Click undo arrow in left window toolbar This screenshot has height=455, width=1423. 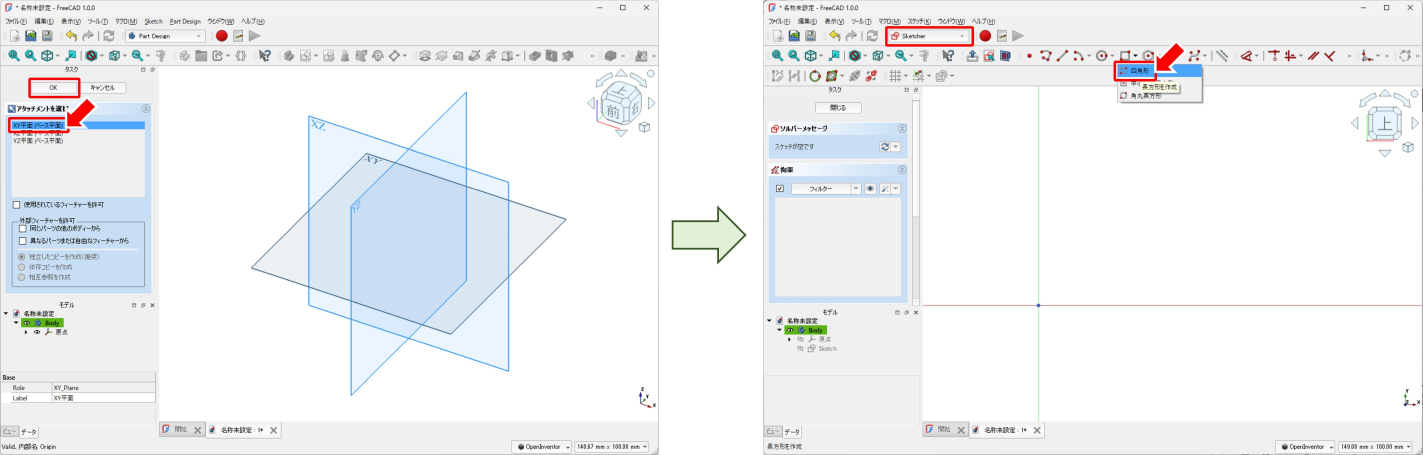click(x=70, y=36)
